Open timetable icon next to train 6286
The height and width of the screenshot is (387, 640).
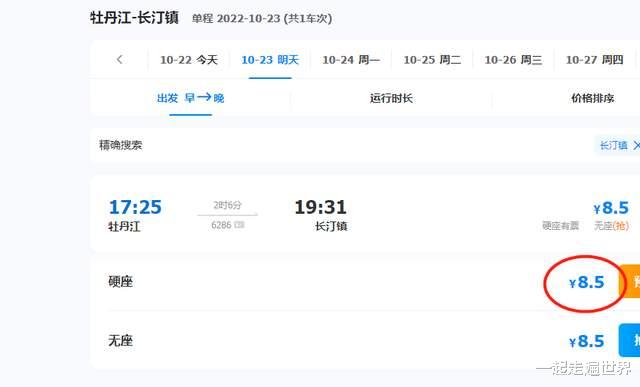coord(239,225)
